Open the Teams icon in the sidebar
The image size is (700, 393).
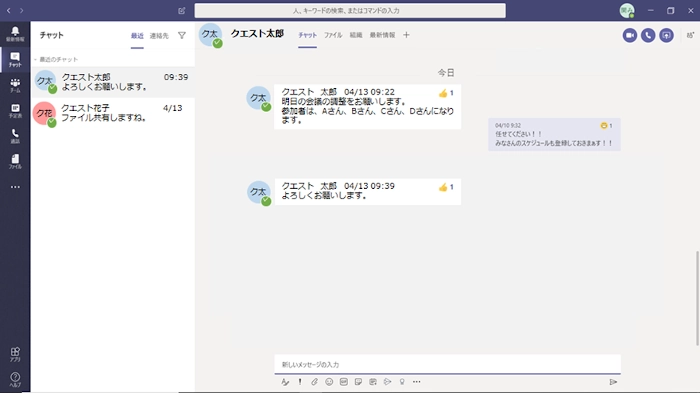coord(15,85)
